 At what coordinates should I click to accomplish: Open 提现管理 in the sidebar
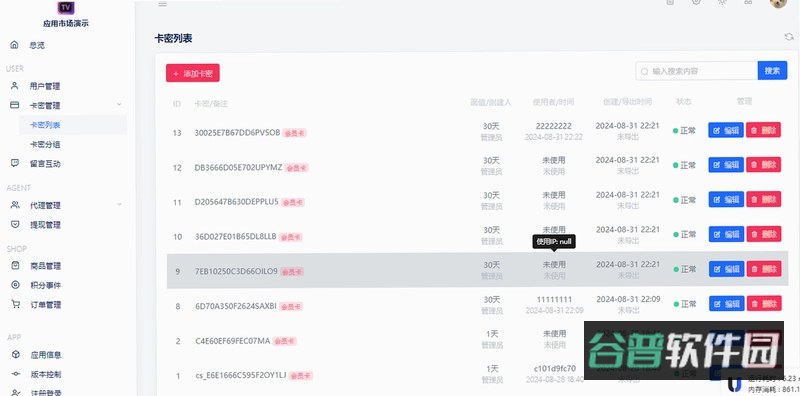click(x=44, y=225)
